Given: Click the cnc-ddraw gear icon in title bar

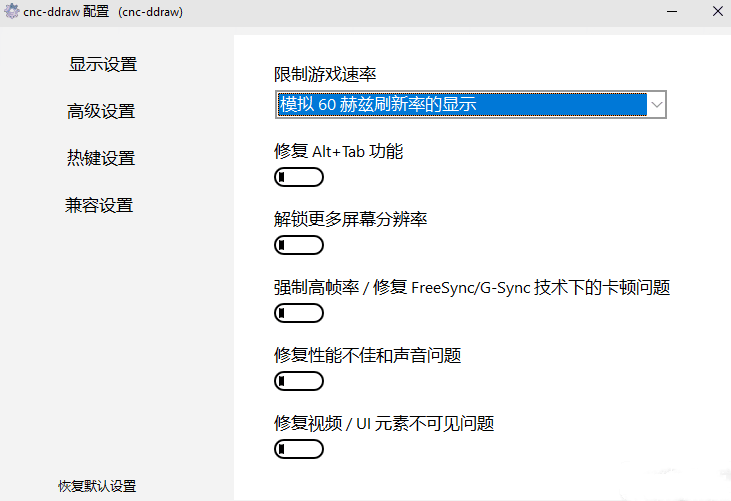Looking at the screenshot, I should [12, 12].
